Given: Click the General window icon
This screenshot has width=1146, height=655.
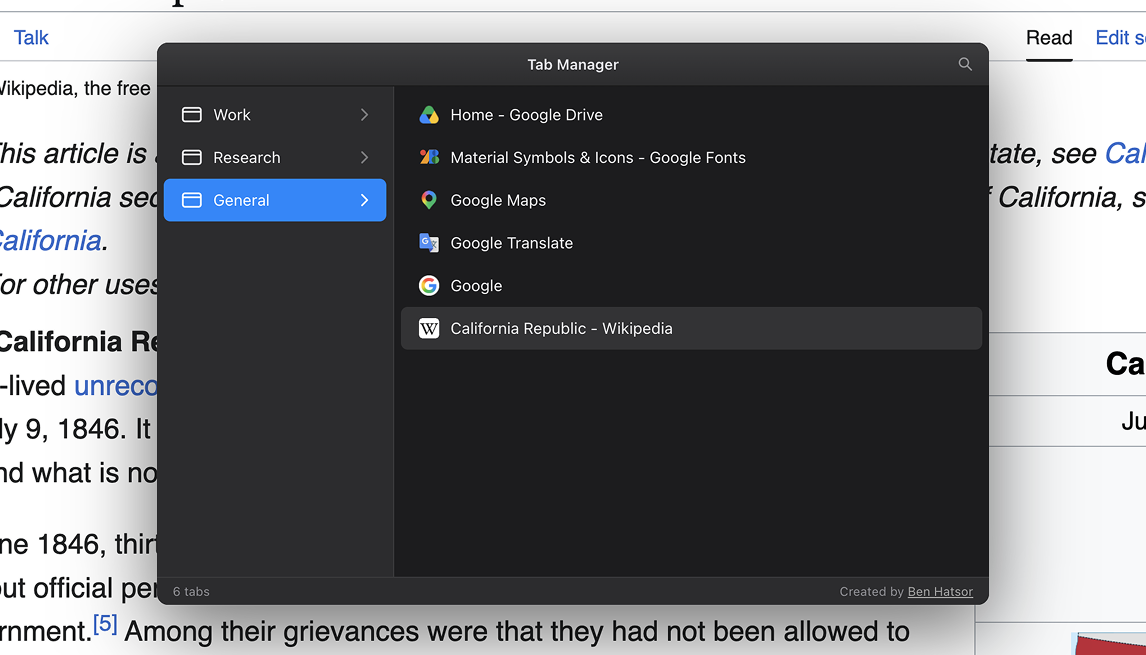Looking at the screenshot, I should 191,200.
